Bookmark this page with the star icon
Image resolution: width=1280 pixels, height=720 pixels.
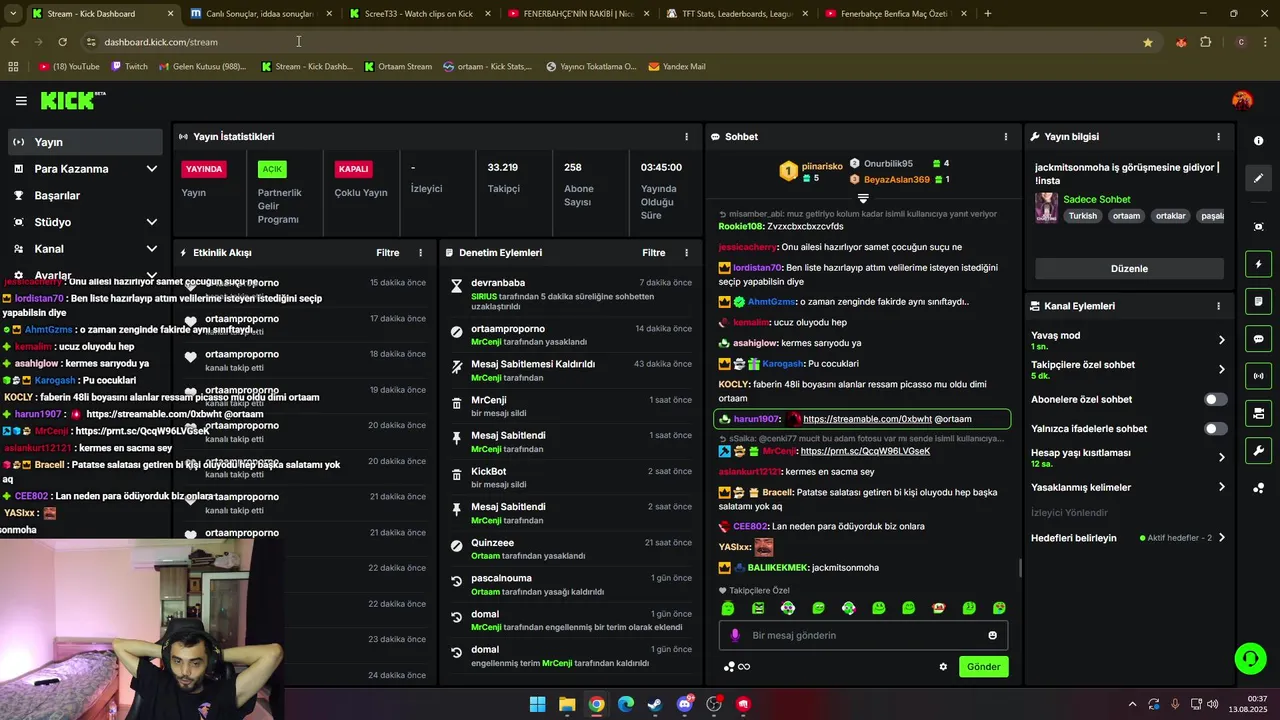tap(1147, 42)
